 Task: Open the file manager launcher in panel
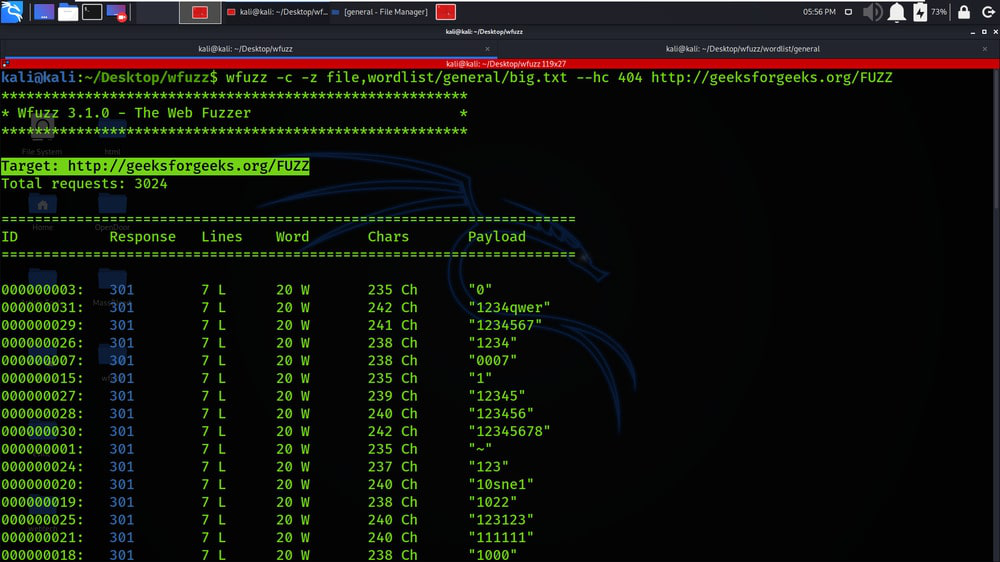(68, 12)
